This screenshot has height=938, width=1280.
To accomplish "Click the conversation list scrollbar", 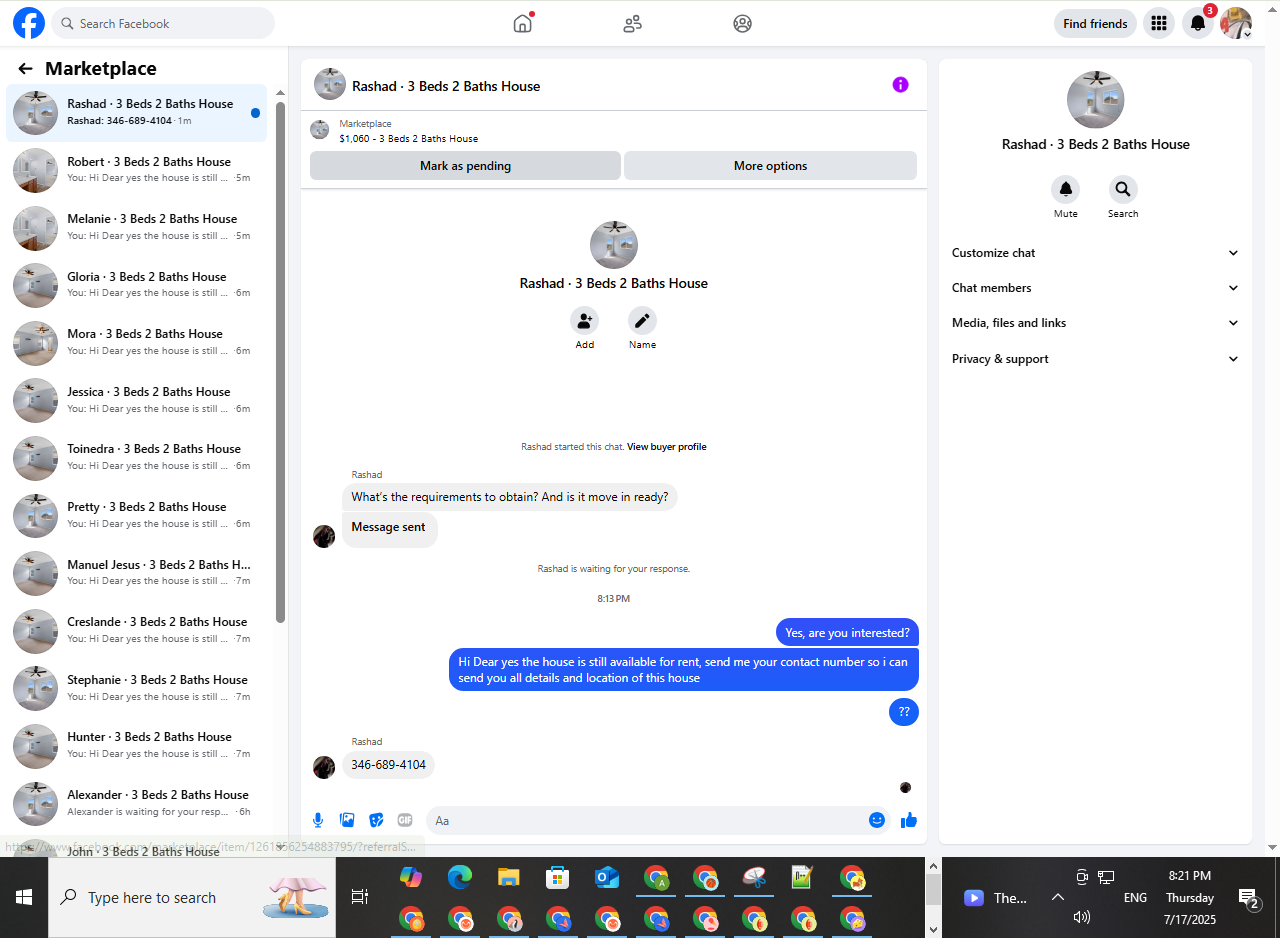I will click(x=281, y=362).
